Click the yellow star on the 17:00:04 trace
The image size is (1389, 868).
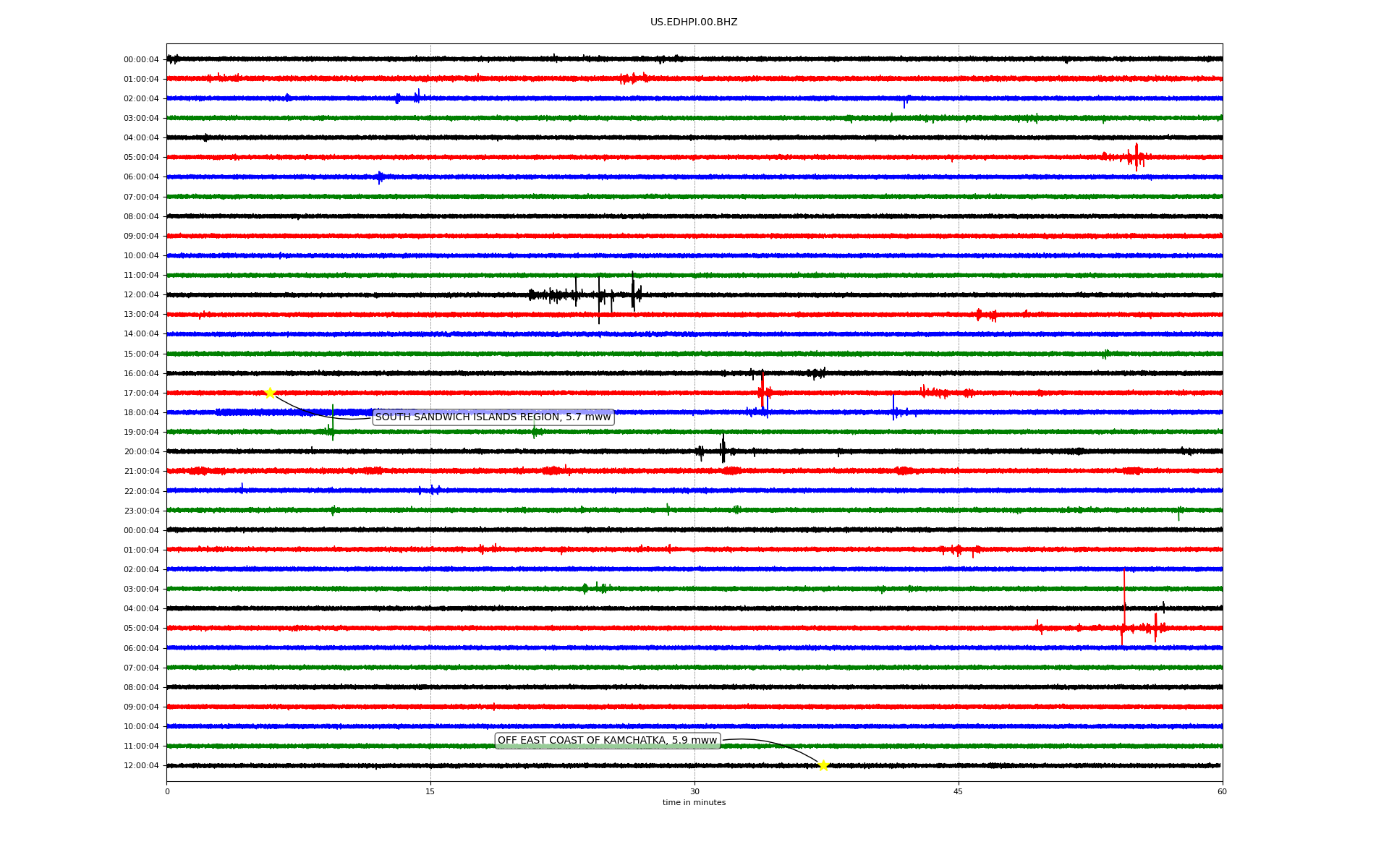(270, 393)
